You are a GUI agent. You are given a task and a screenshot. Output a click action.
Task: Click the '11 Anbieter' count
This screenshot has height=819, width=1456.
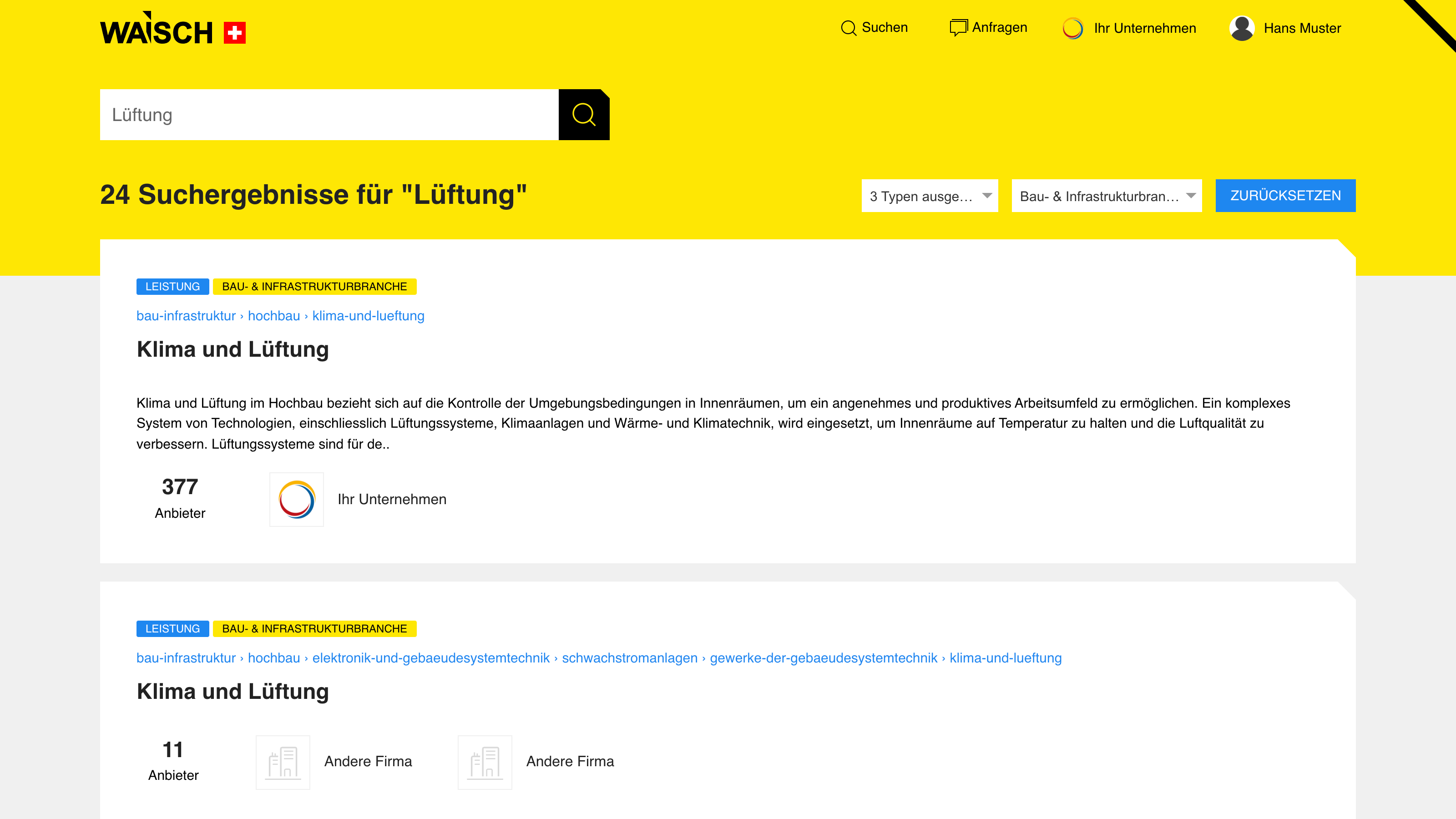coord(173,761)
